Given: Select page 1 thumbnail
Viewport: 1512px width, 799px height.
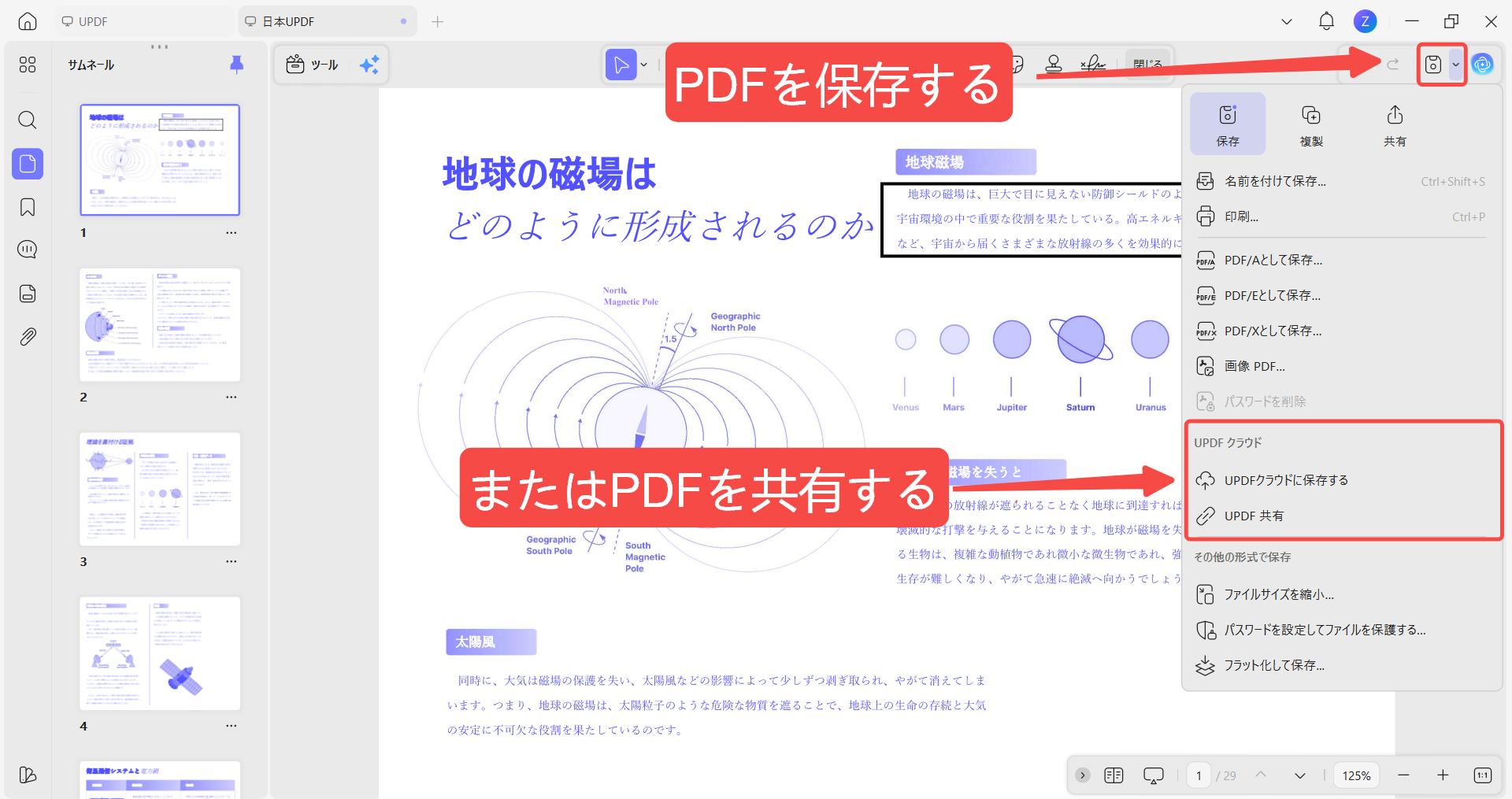Looking at the screenshot, I should point(160,160).
